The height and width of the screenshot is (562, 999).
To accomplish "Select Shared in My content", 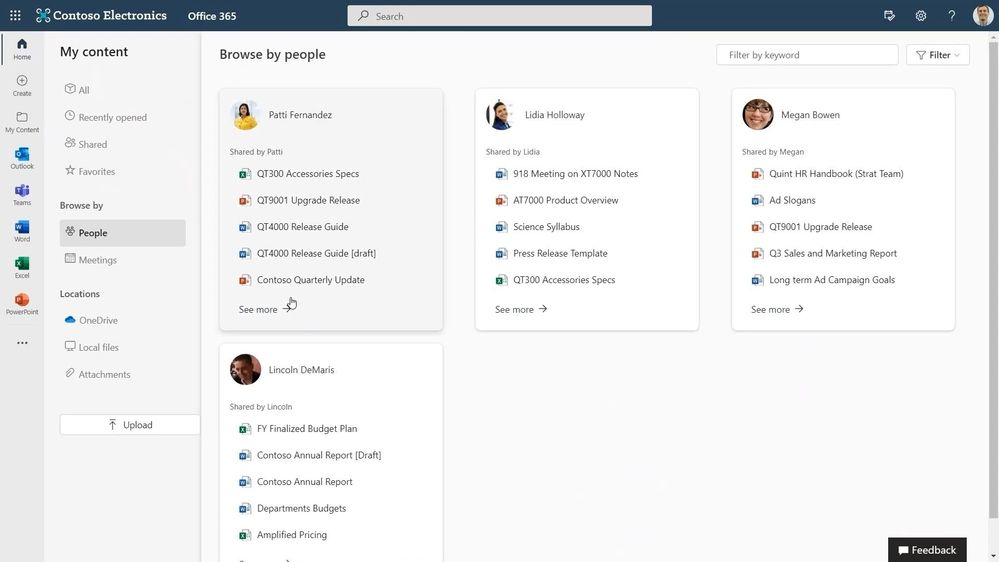I will point(86,144).
